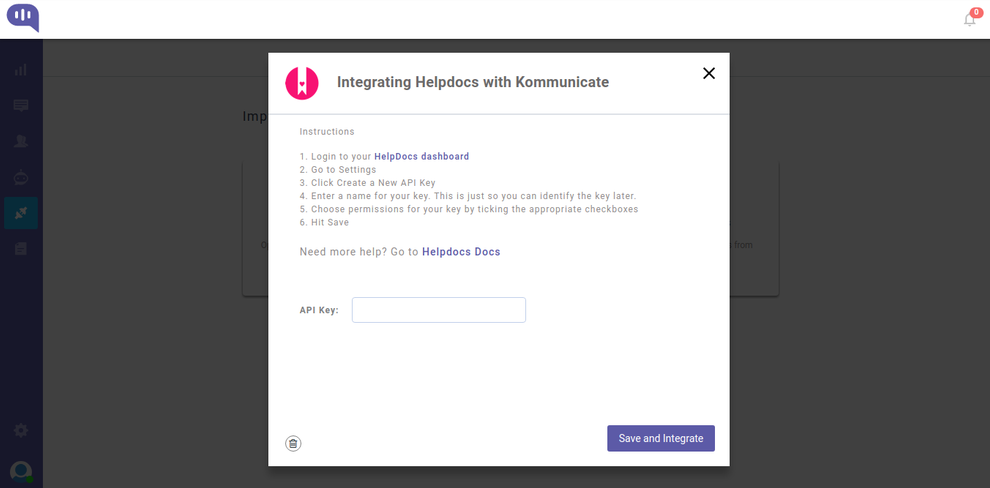Open the Helpcenter articles sidebar icon
Viewport: 990px width, 488px height.
click(21, 249)
